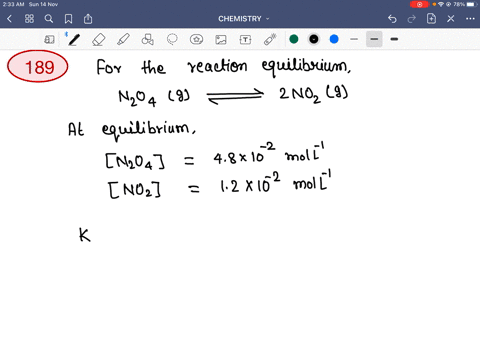Open the Elements sticker tool
The image size is (480, 360).
tap(196, 40)
